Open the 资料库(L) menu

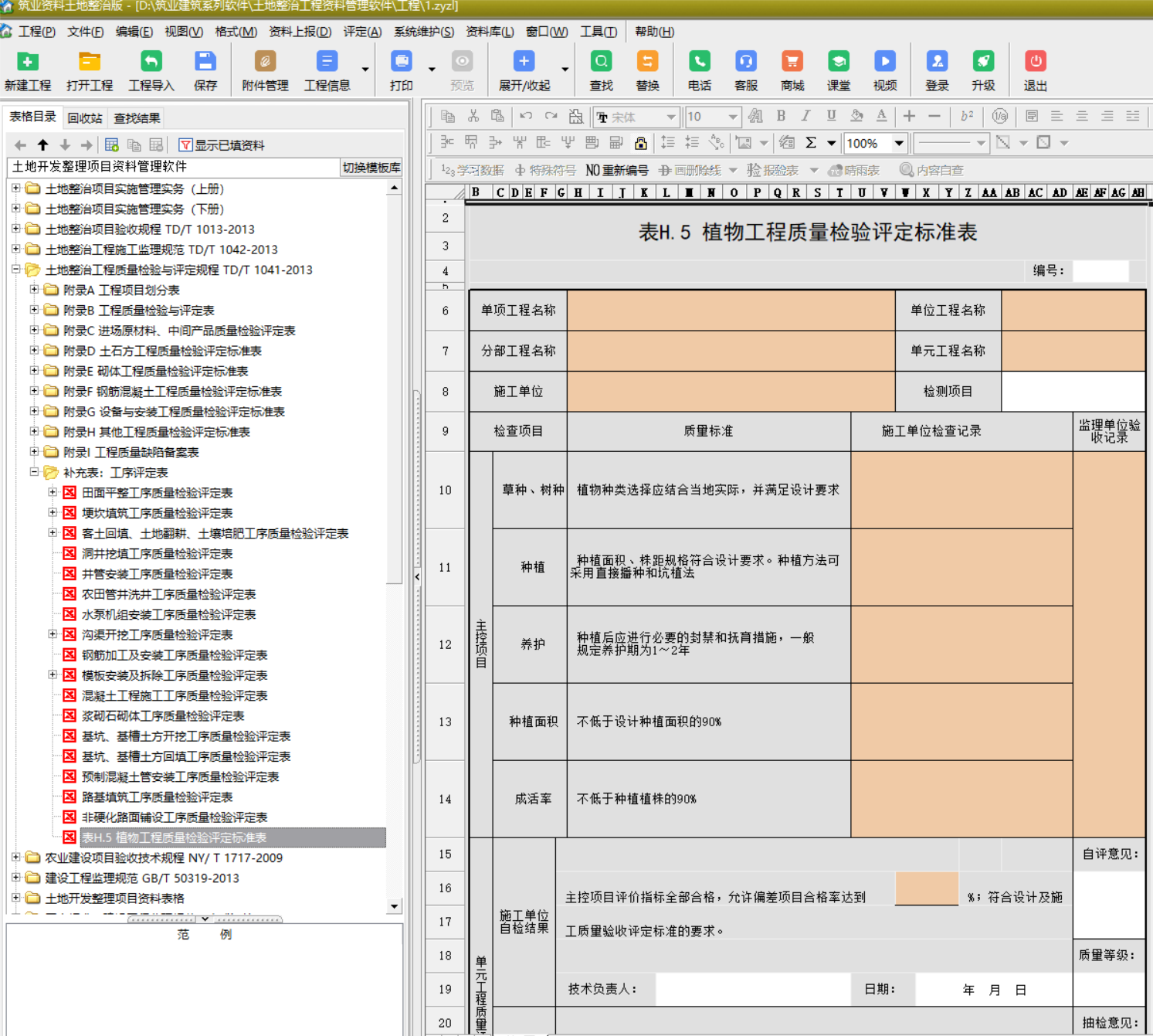pos(490,32)
